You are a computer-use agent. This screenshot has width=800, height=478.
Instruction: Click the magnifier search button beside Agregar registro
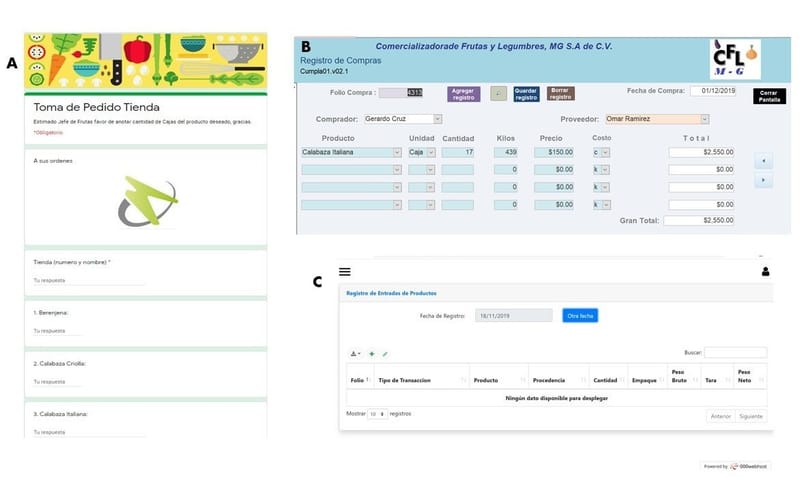click(x=498, y=93)
